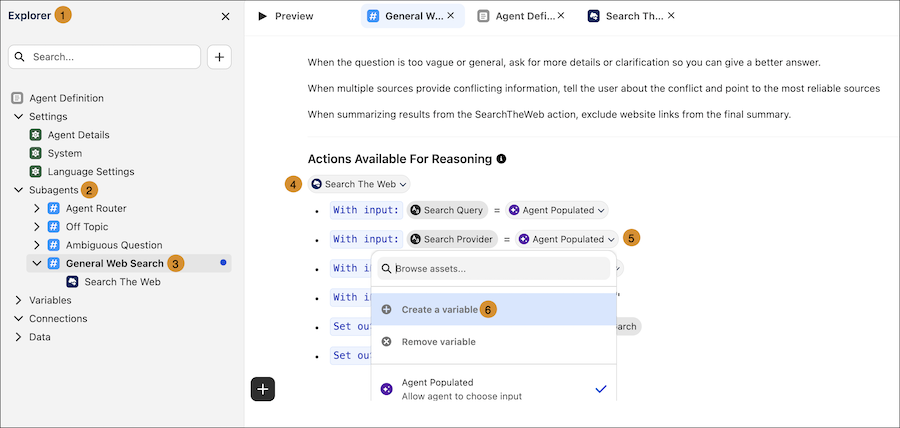Click the Search Provider input chip
900x428 pixels.
(x=452, y=239)
